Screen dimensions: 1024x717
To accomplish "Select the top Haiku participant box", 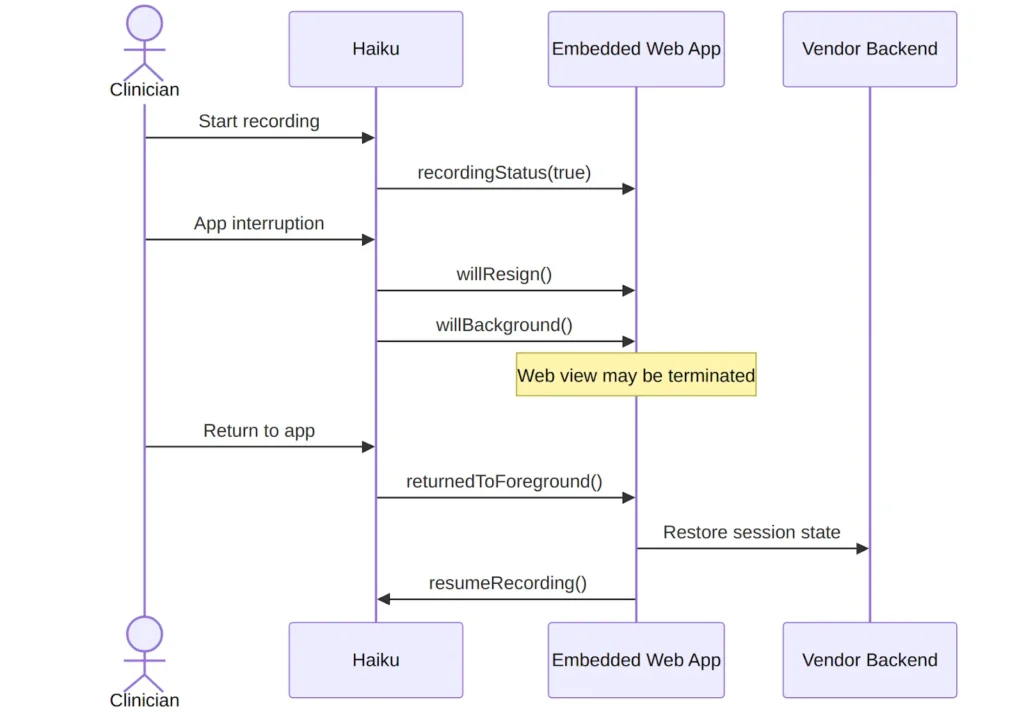I will (x=376, y=49).
